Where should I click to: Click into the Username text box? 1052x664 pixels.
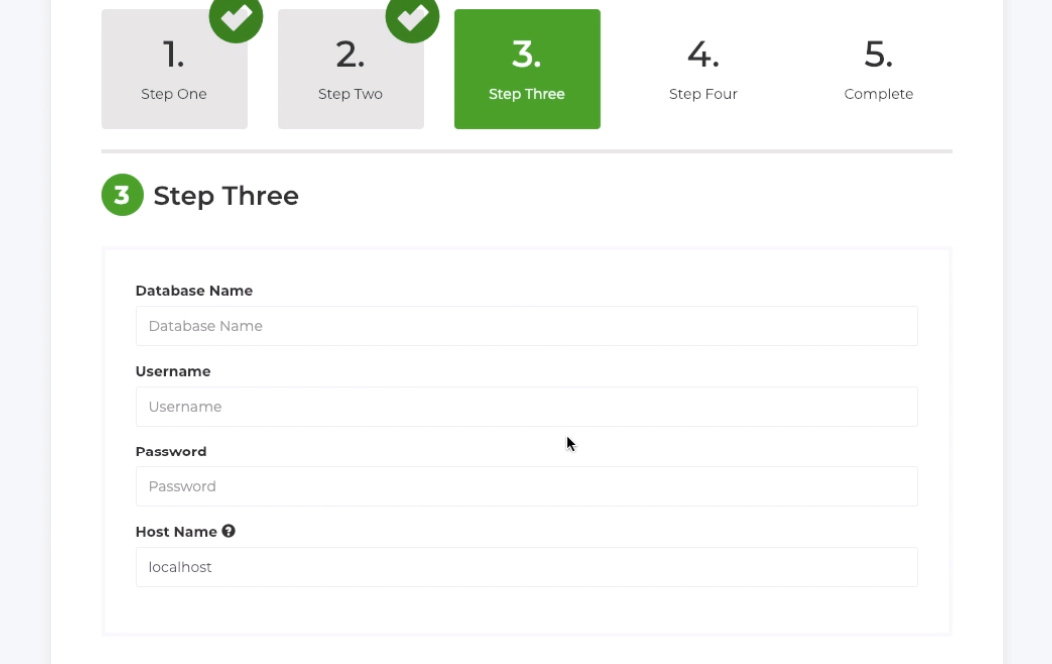click(x=526, y=407)
